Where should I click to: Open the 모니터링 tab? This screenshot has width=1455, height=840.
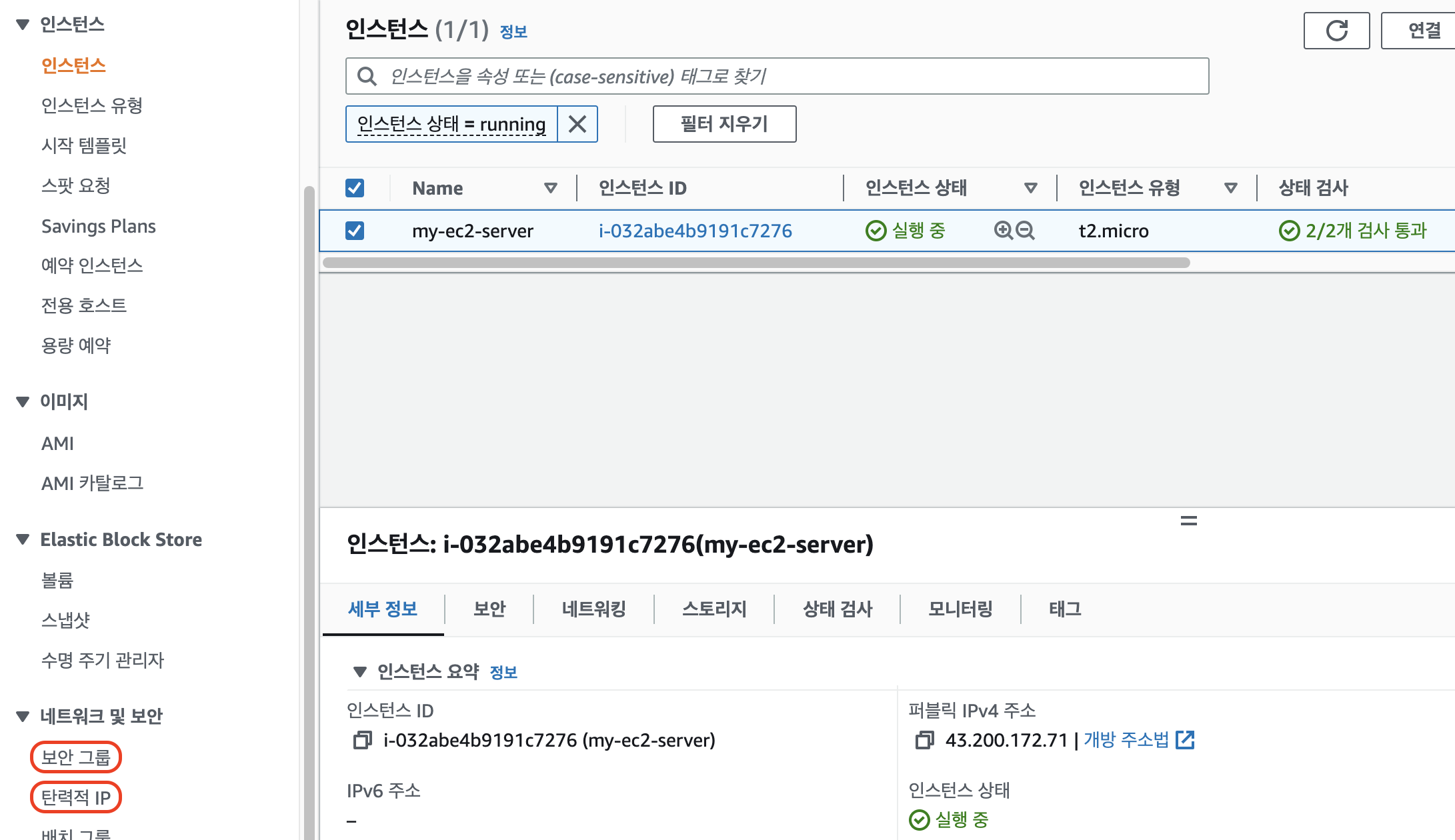pos(960,609)
